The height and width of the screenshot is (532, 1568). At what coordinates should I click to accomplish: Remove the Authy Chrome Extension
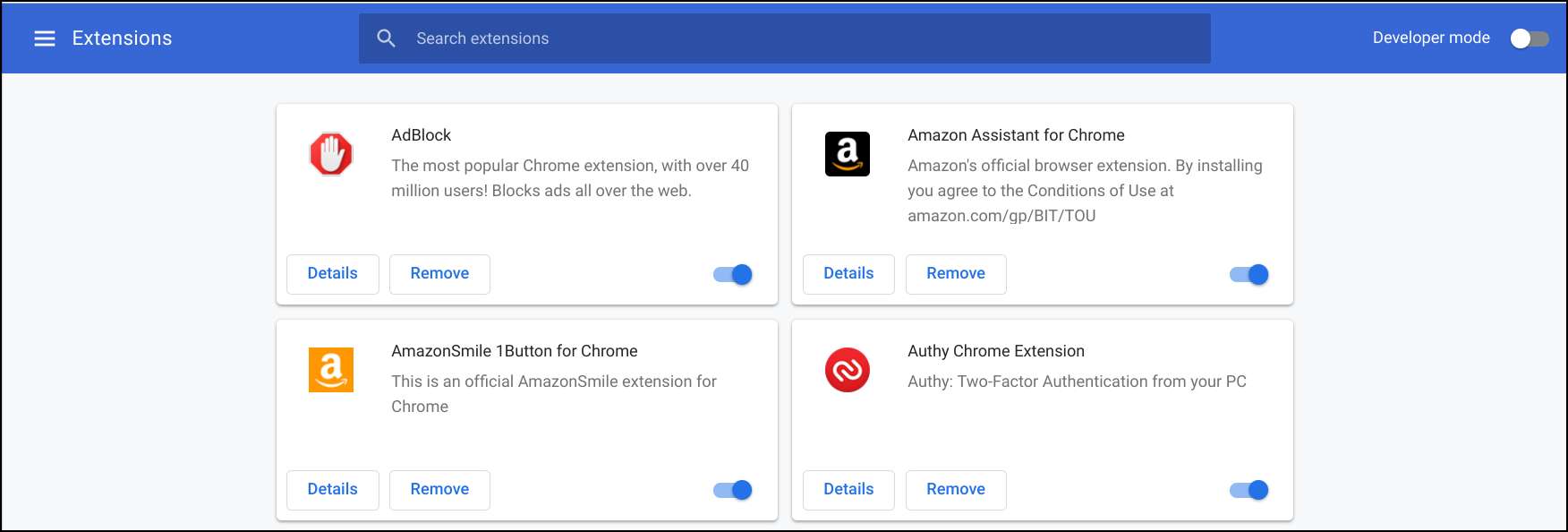point(956,490)
